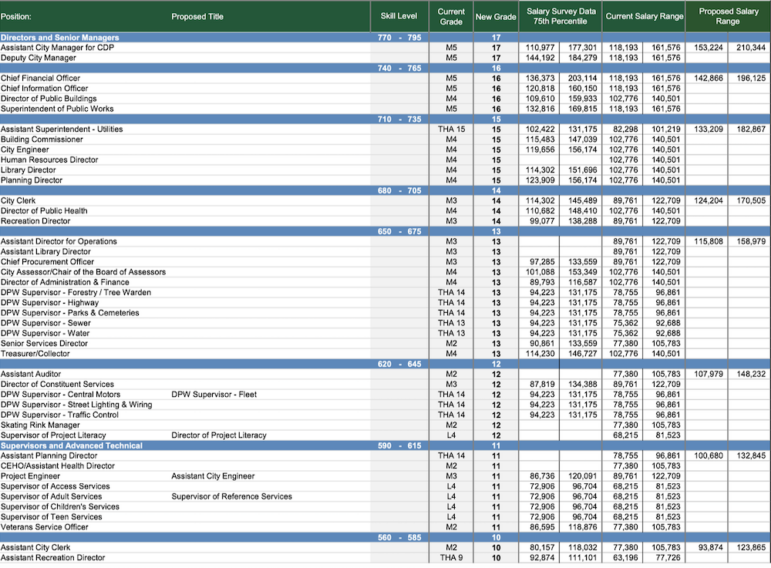Click 'Supervisor of Reference Services' proposed title
Image resolution: width=771 pixels, height=568 pixels.
tap(232, 497)
